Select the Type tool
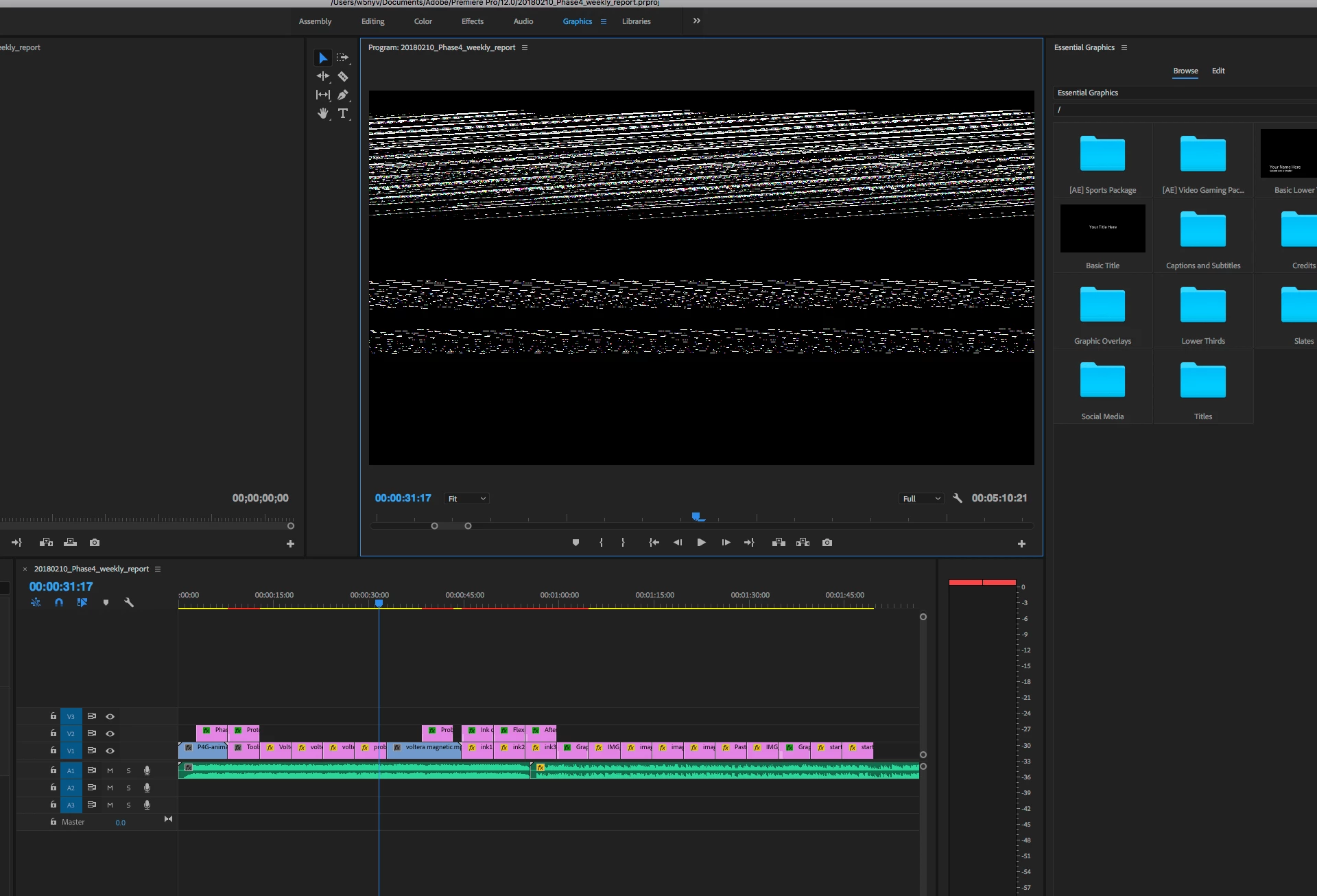 tap(343, 113)
